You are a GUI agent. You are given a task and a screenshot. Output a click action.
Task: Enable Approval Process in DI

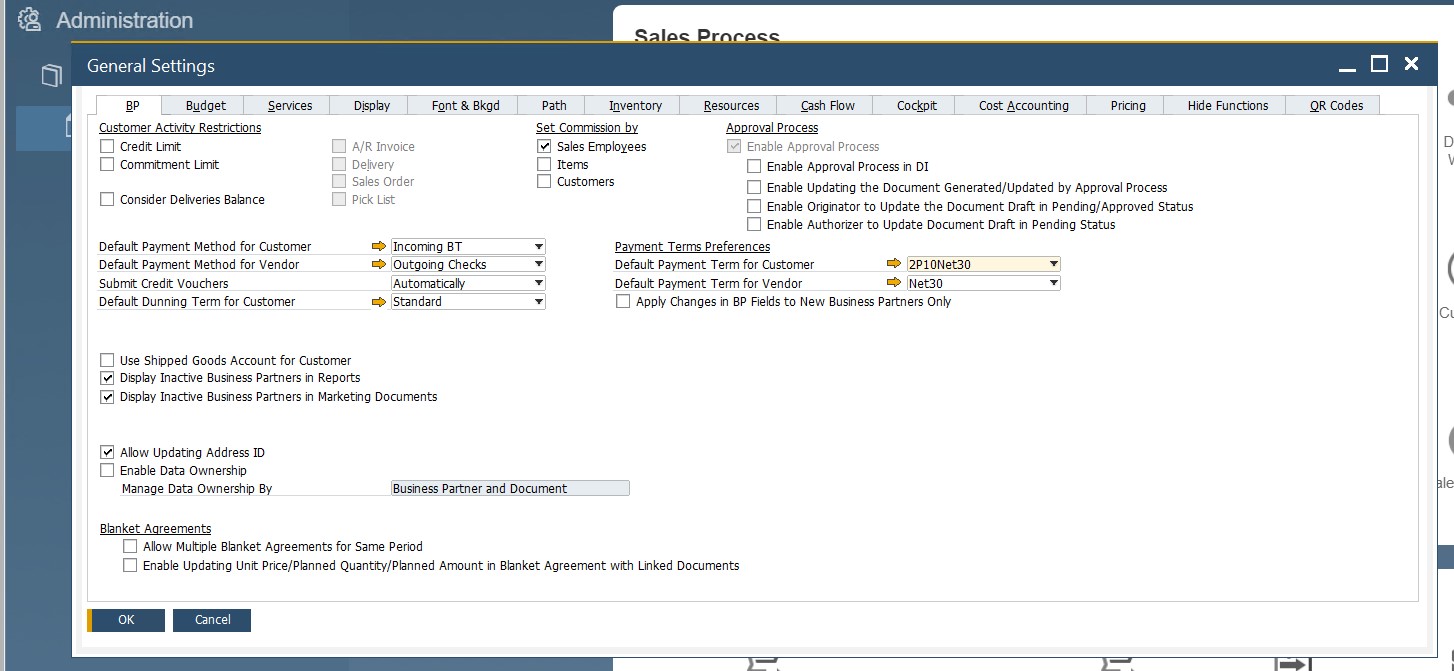[754, 166]
